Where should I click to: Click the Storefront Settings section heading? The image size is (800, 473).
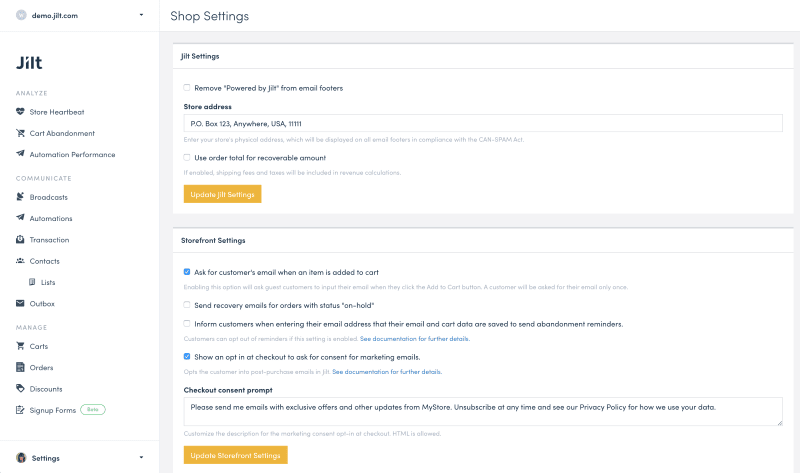click(213, 240)
